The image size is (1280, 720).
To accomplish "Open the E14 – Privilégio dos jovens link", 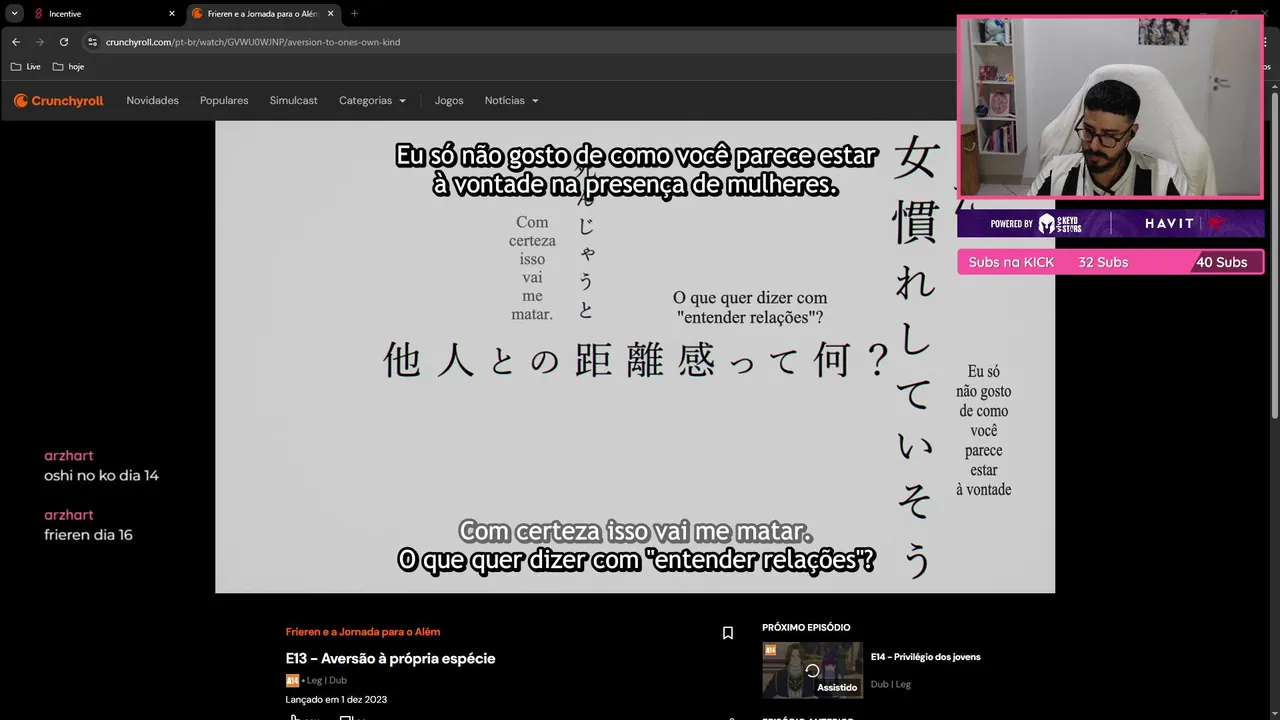I will [925, 657].
